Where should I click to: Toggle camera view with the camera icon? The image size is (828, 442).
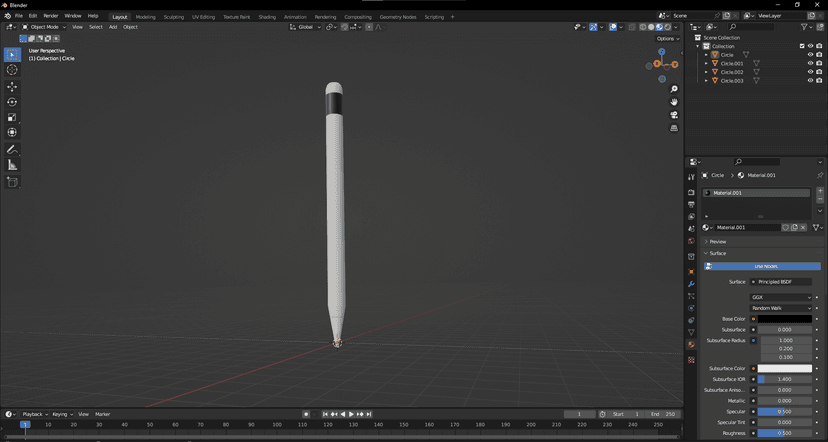[674, 115]
